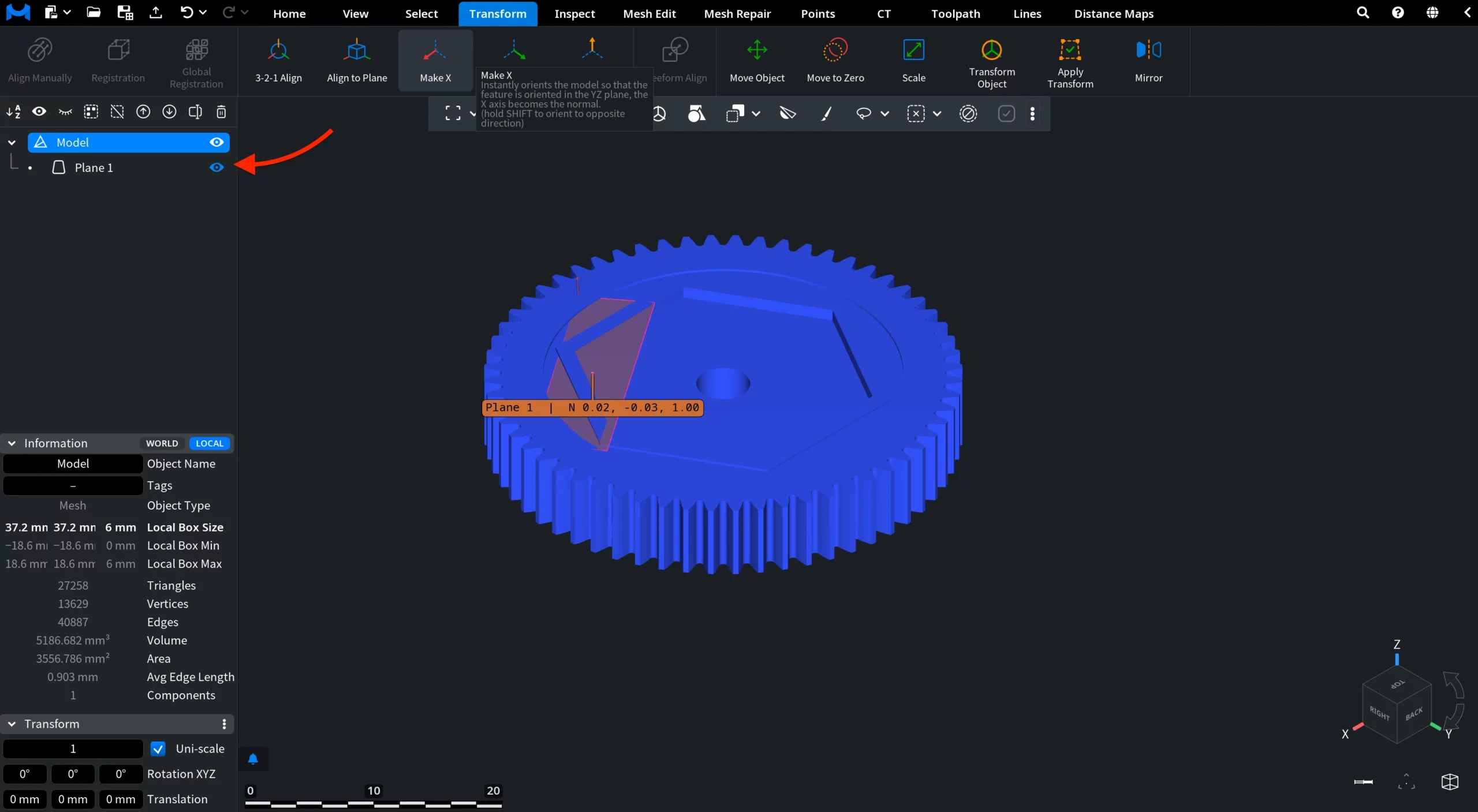Screen dimensions: 1478x812
Task: Select the 3-2-1 Align tool
Action: pos(278,61)
